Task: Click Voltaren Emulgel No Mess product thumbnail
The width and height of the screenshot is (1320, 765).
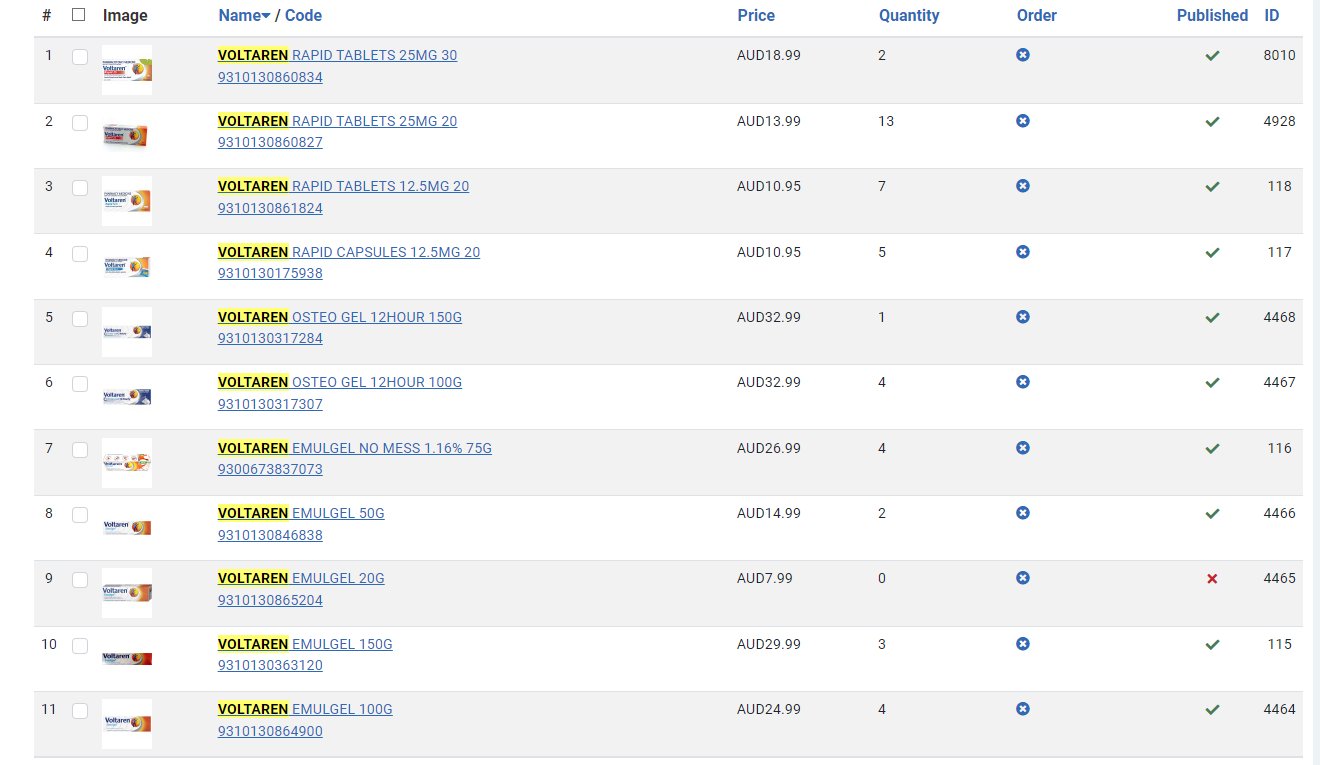Action: 127,463
